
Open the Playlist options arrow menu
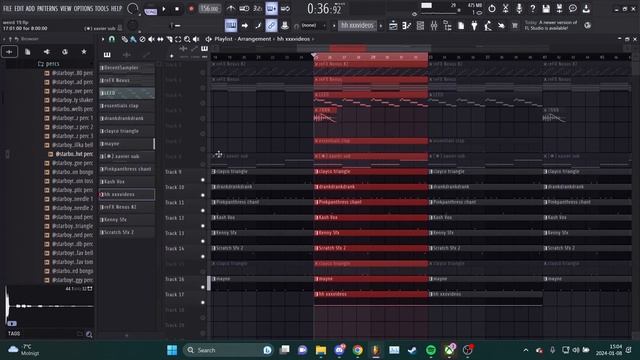pos(103,39)
